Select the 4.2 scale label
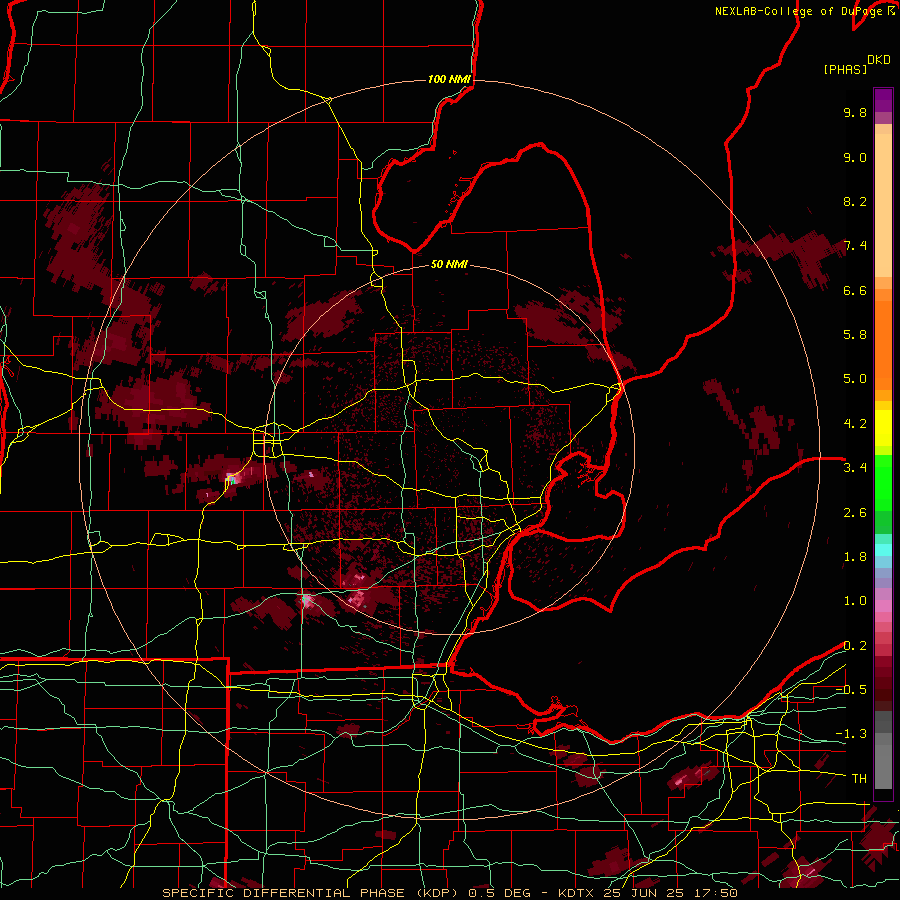Viewport: 900px width, 900px height. point(855,424)
